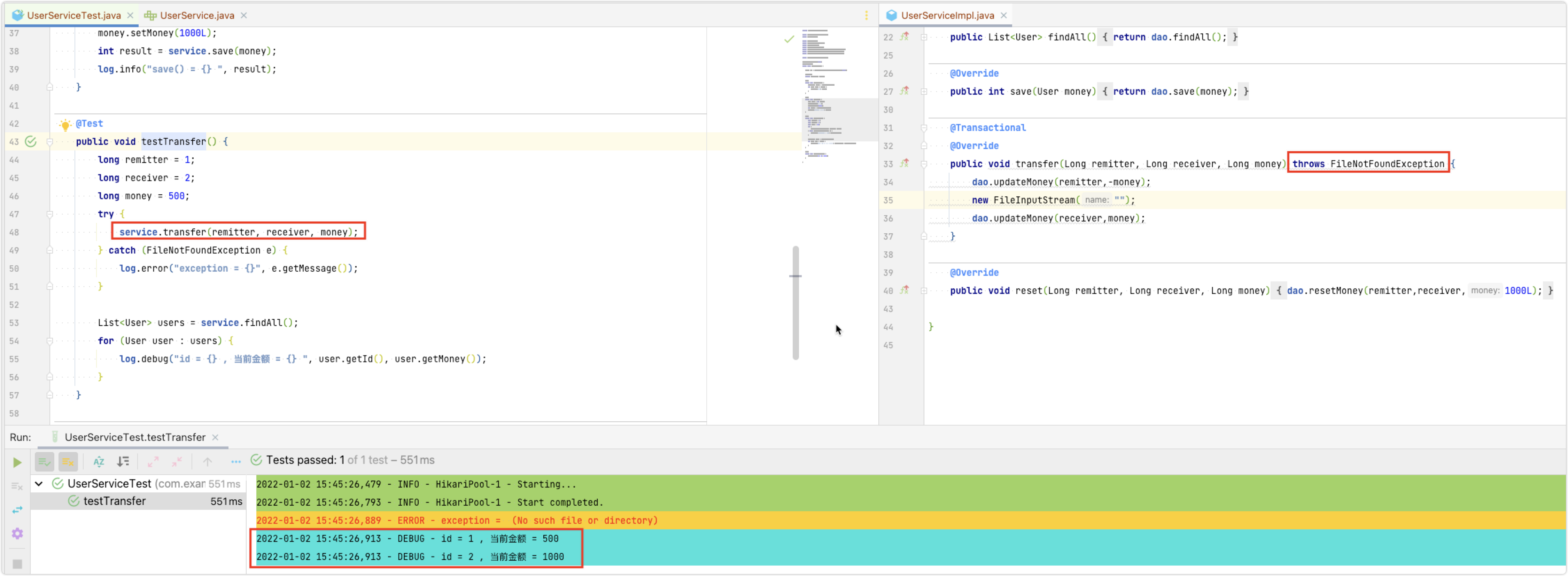The height and width of the screenshot is (576, 1568).
Task: Click Toggle auto-test arrows icon
Action: [17, 509]
